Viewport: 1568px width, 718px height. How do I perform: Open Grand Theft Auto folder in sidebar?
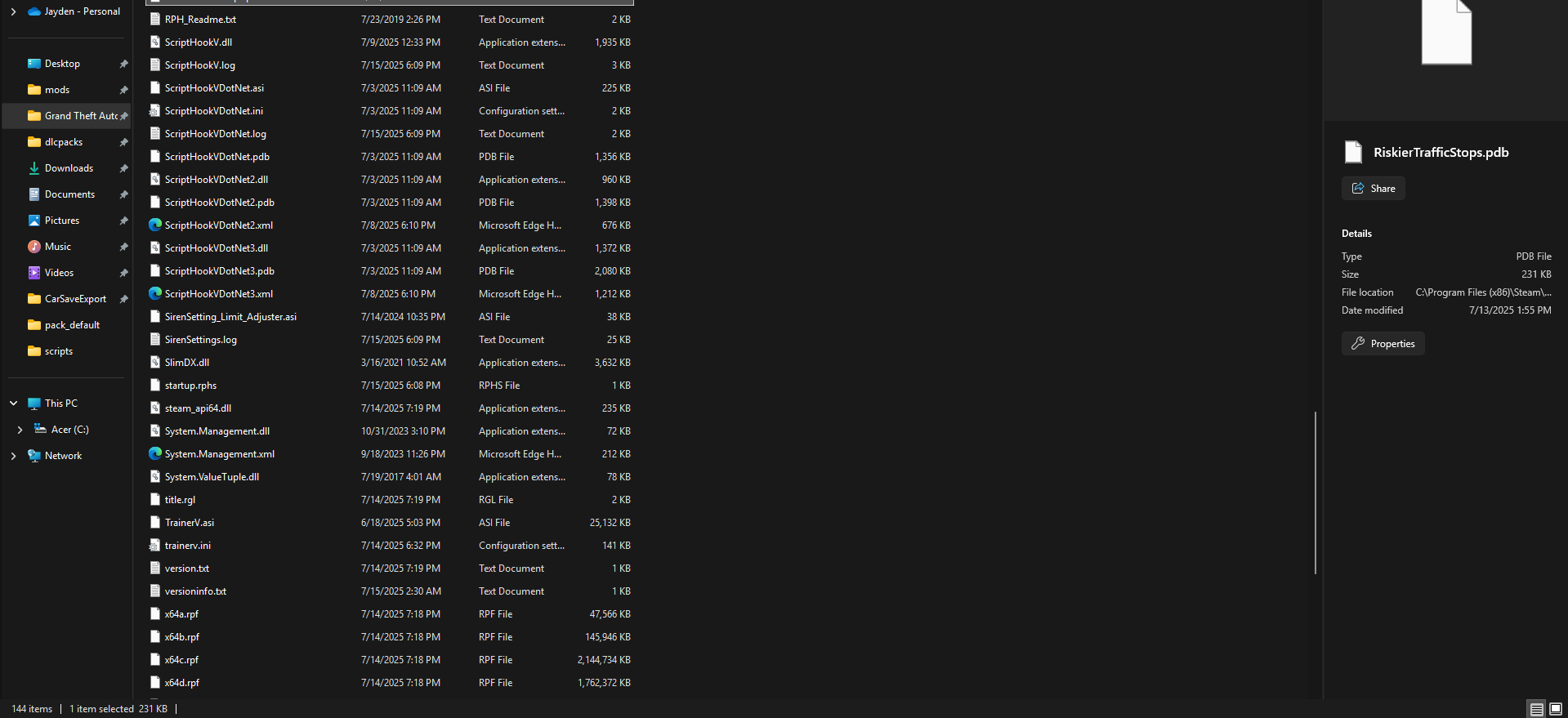66,116
